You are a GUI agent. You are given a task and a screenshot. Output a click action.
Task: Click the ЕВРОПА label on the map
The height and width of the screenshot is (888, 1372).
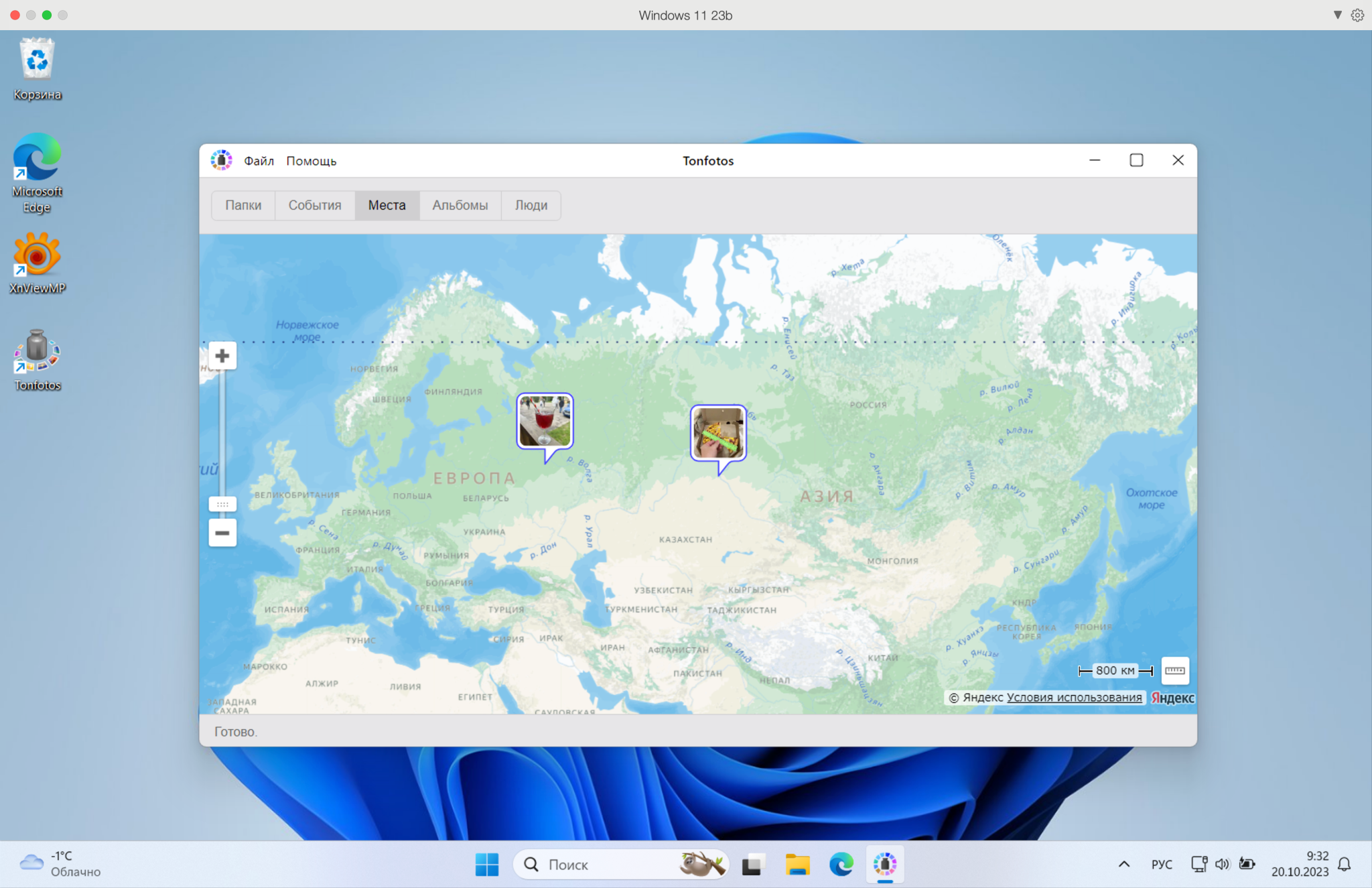(x=474, y=478)
